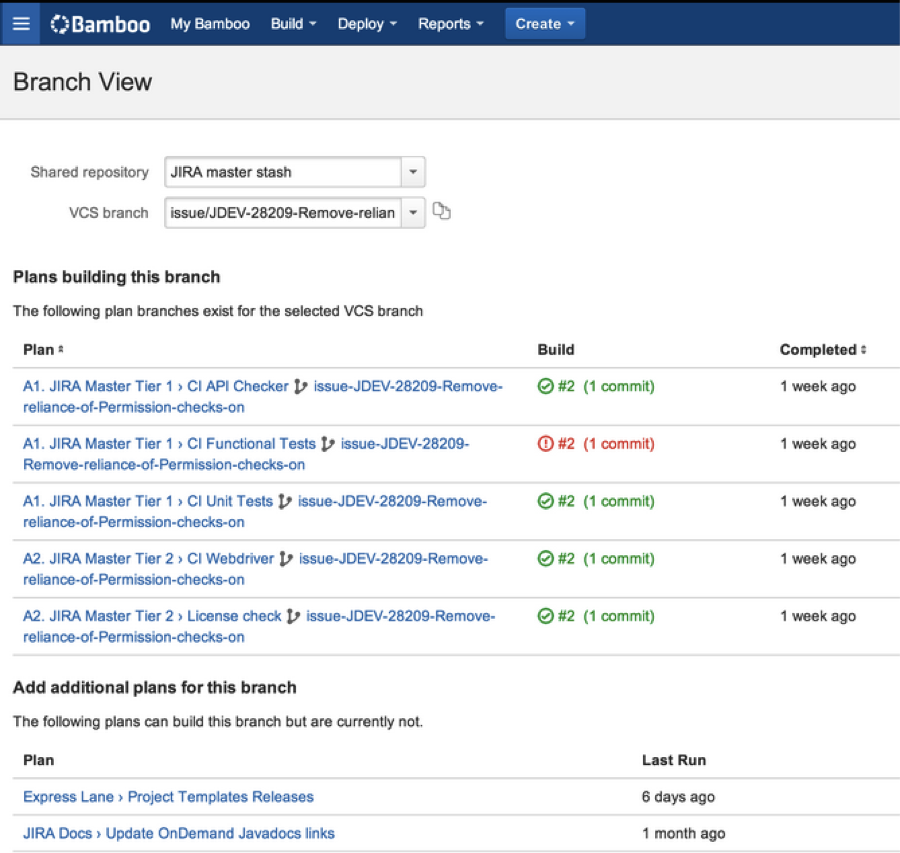
Task: Open the Reports menu
Action: [x=450, y=24]
